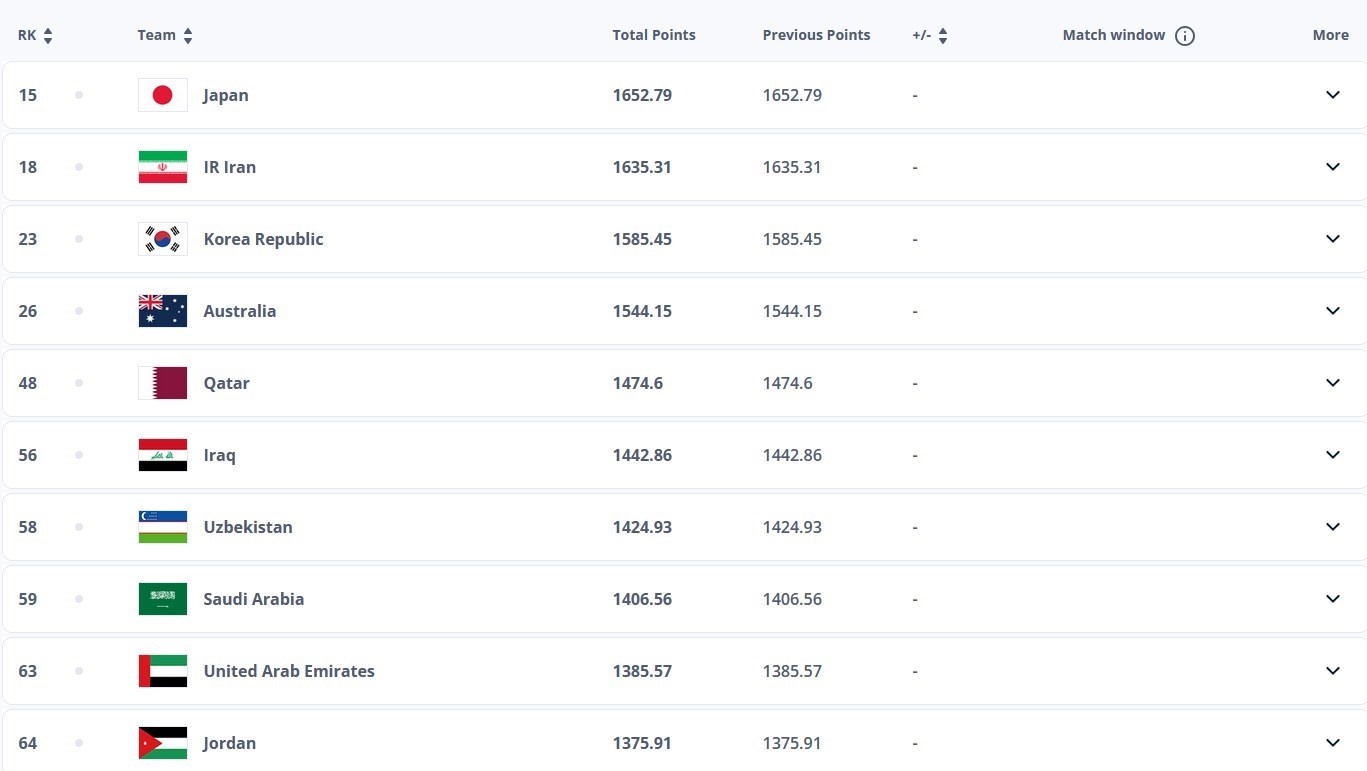Click Qatar's previous points 1474.6

click(x=788, y=383)
